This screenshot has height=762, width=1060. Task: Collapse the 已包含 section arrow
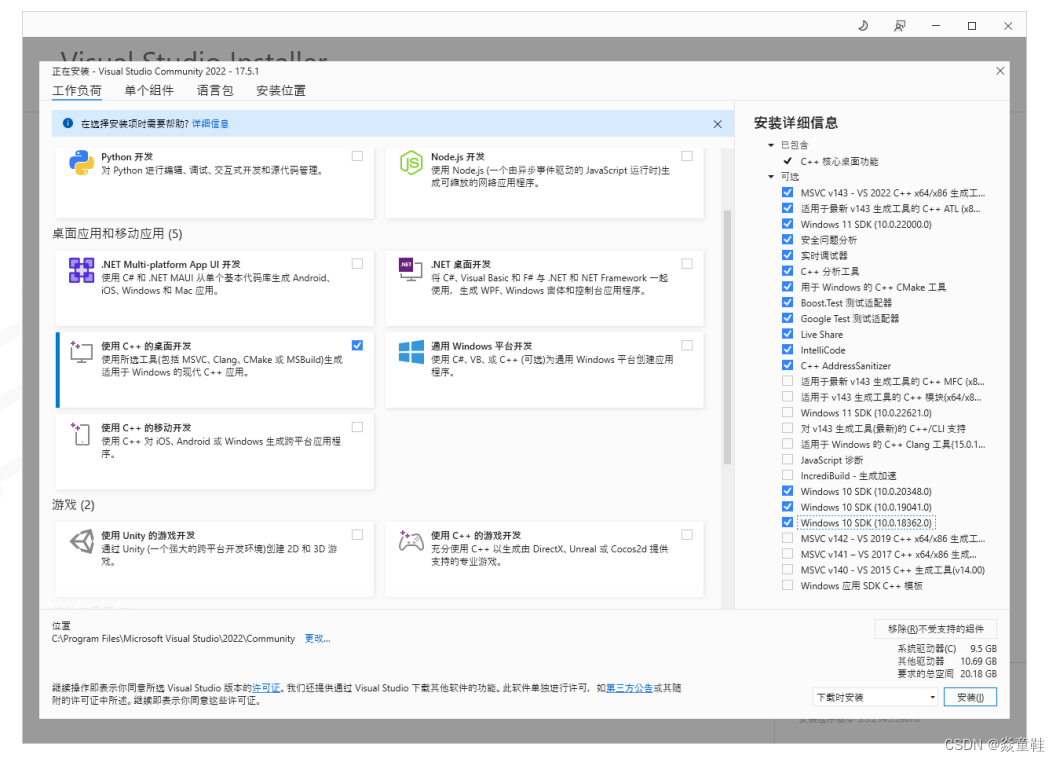point(771,145)
